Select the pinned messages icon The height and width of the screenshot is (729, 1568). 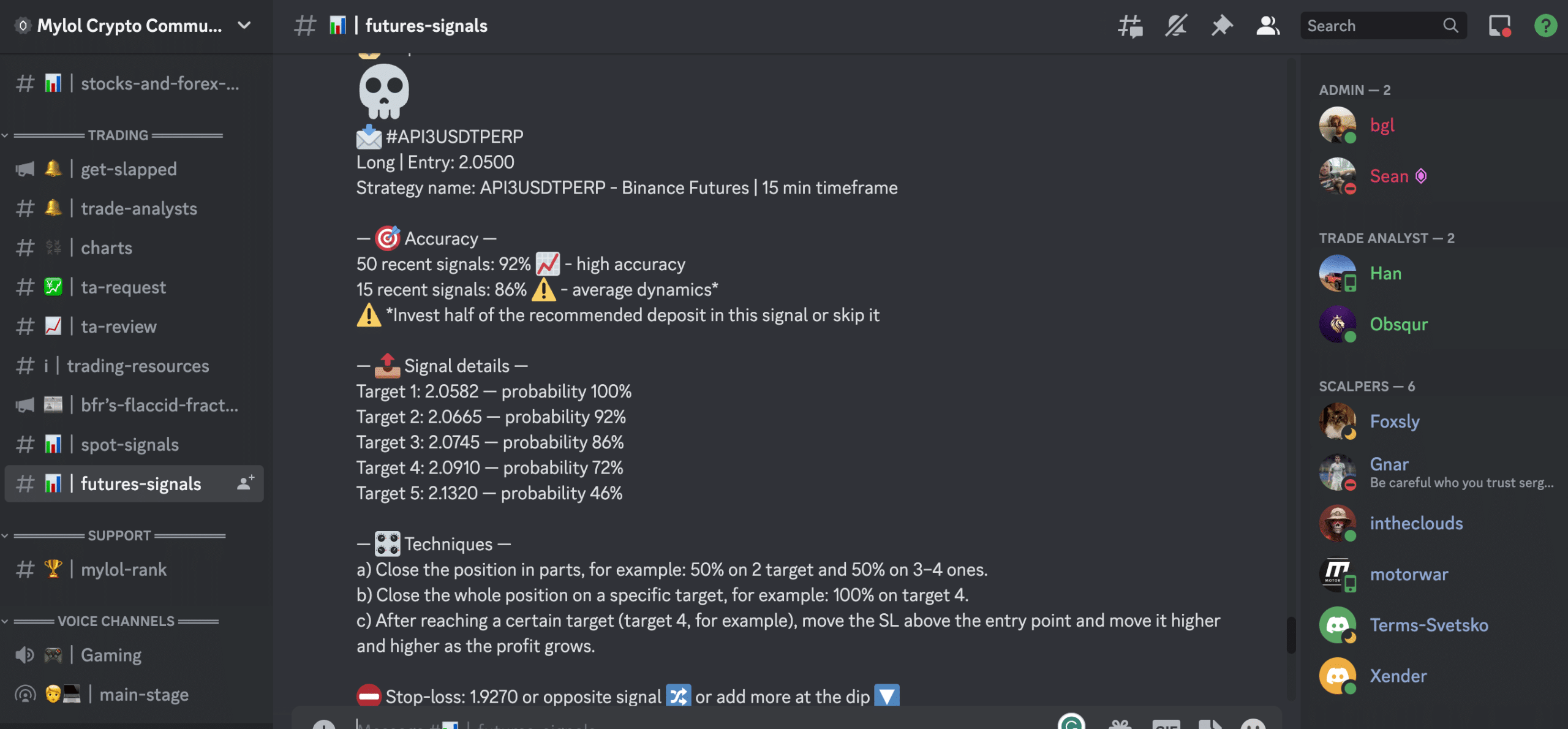coord(1222,26)
